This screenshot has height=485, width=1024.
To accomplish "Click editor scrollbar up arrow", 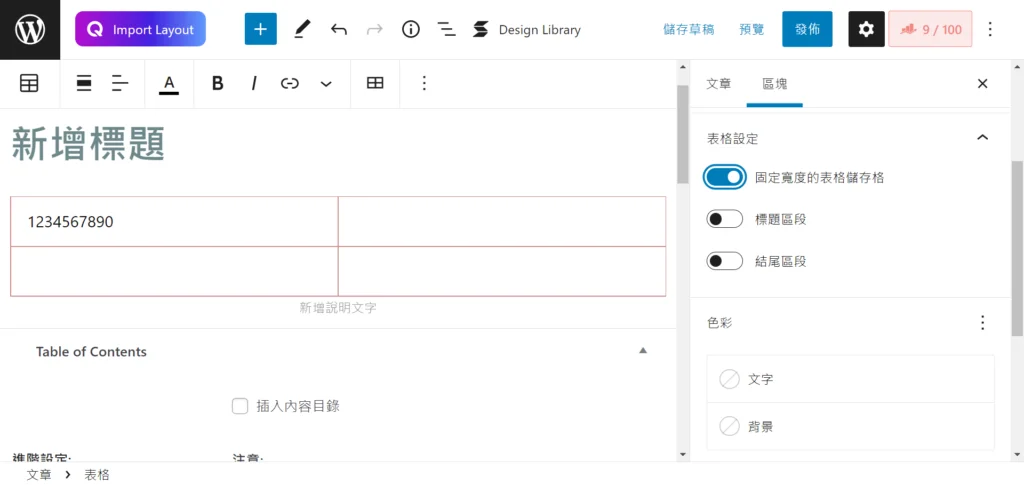I will (x=682, y=67).
